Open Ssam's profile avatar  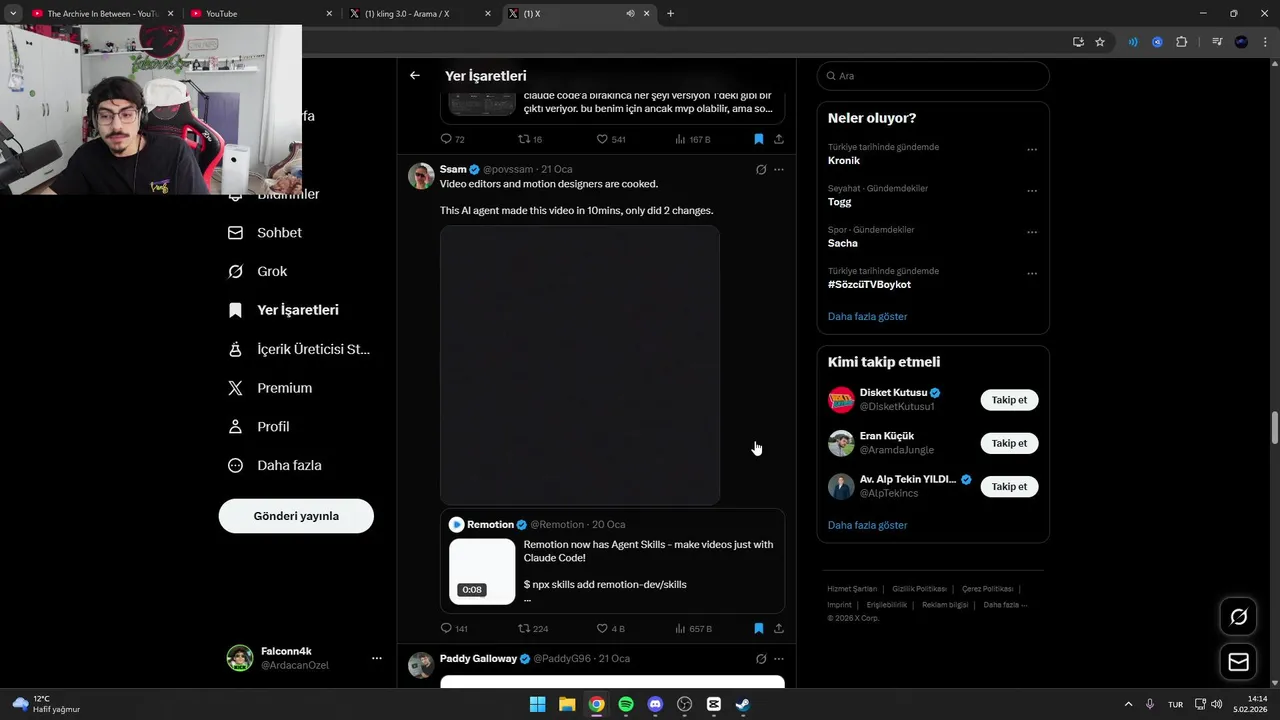coord(421,176)
